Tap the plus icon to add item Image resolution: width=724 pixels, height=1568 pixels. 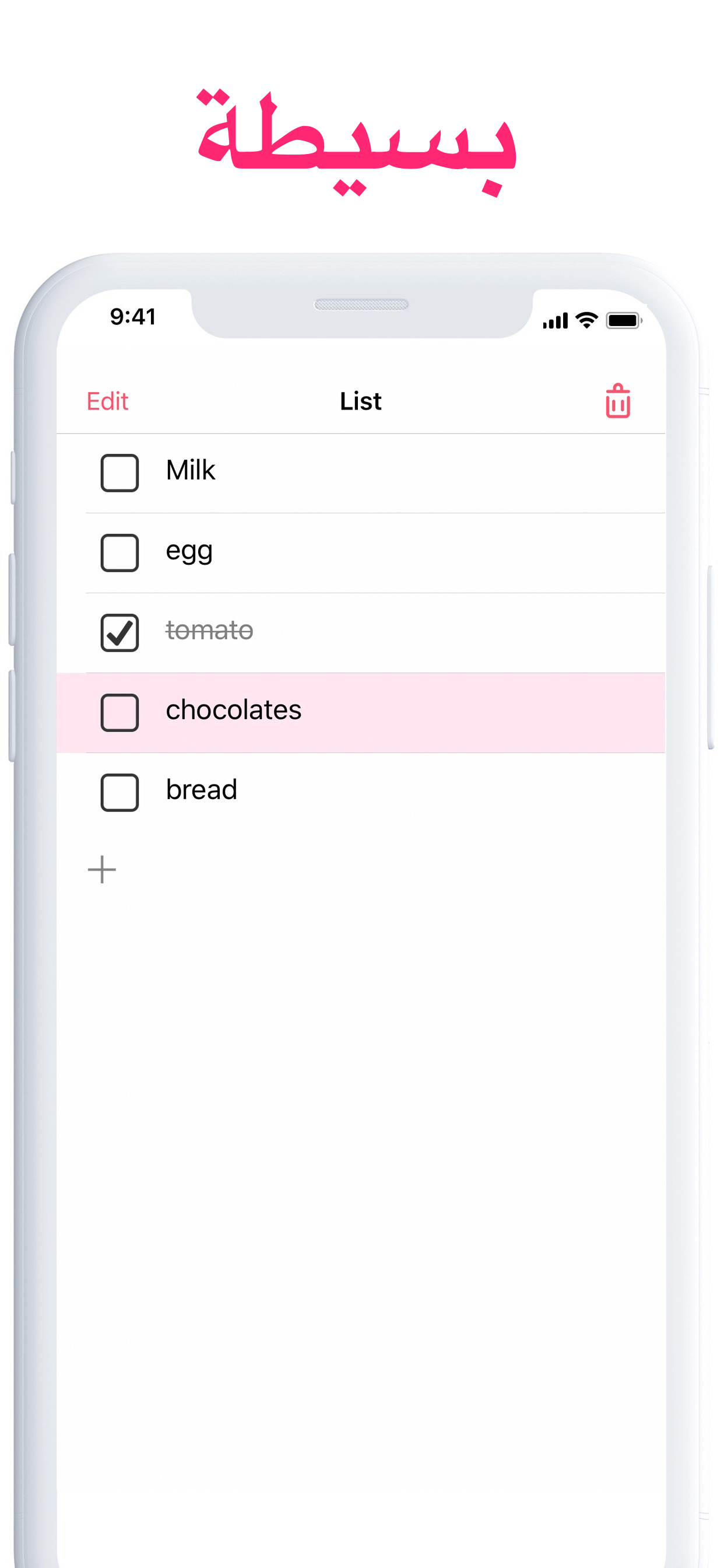[x=101, y=869]
